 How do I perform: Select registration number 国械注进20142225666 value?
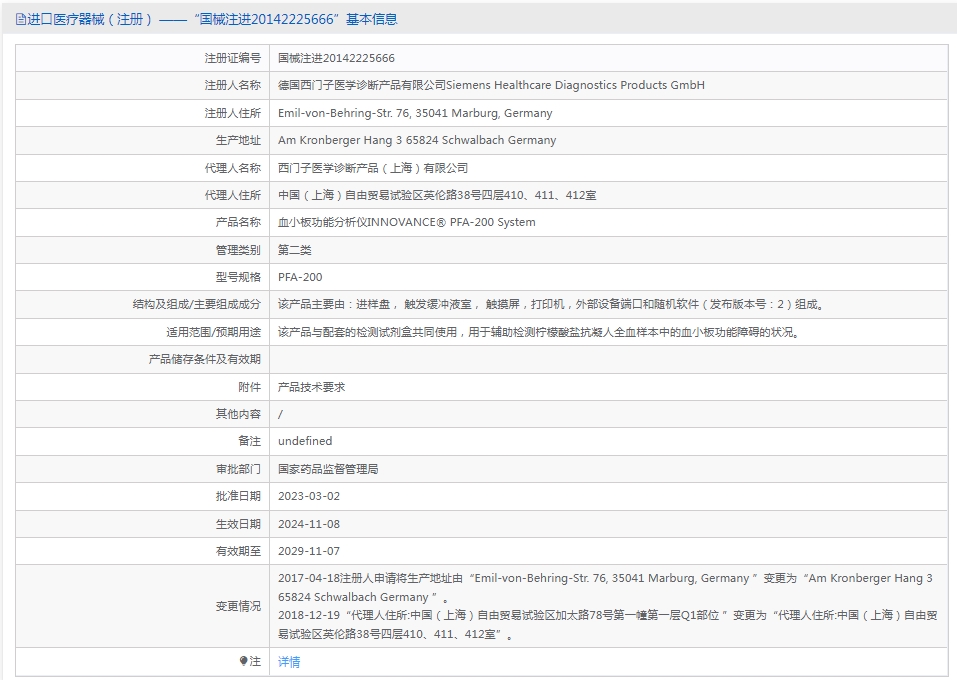(336, 58)
